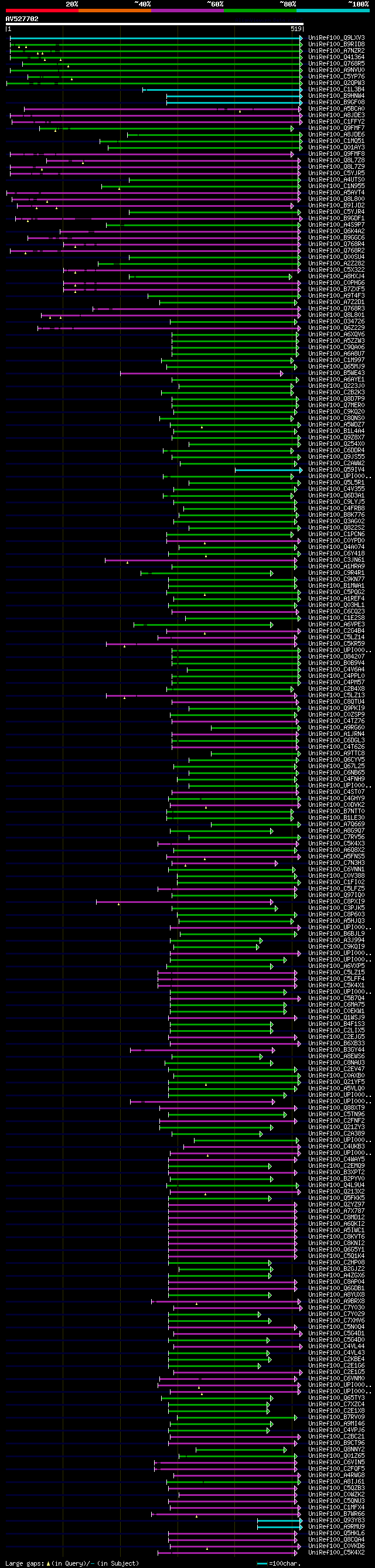Click query end position 519 label
The image size is (375, 1568).
[x=296, y=29]
